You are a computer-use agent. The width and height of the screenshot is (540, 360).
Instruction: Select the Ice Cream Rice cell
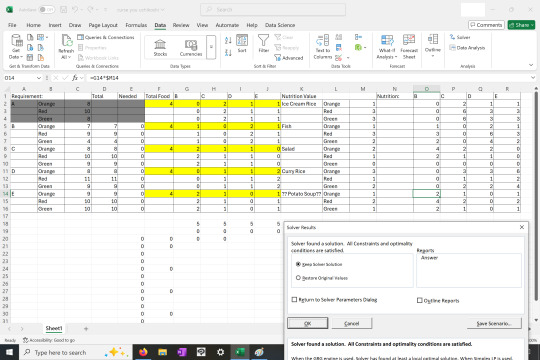click(x=301, y=104)
